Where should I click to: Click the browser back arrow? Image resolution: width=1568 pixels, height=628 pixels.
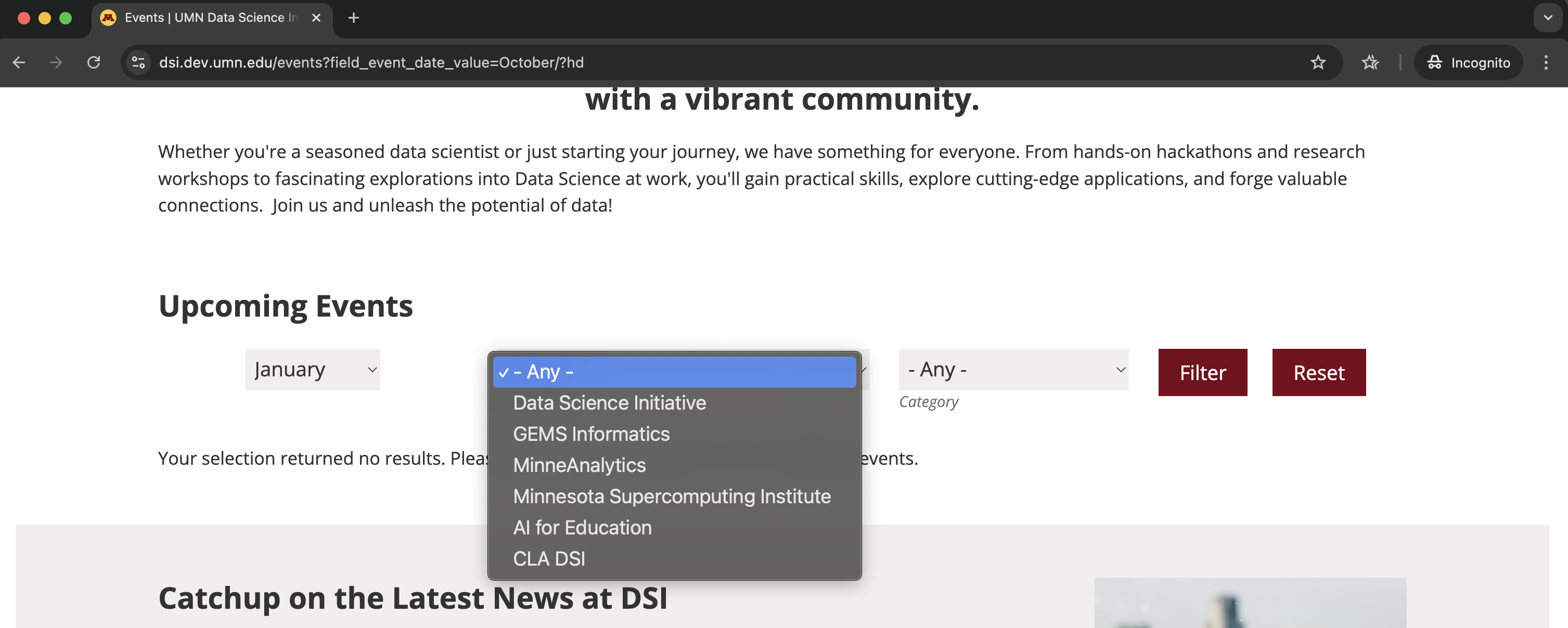[19, 63]
